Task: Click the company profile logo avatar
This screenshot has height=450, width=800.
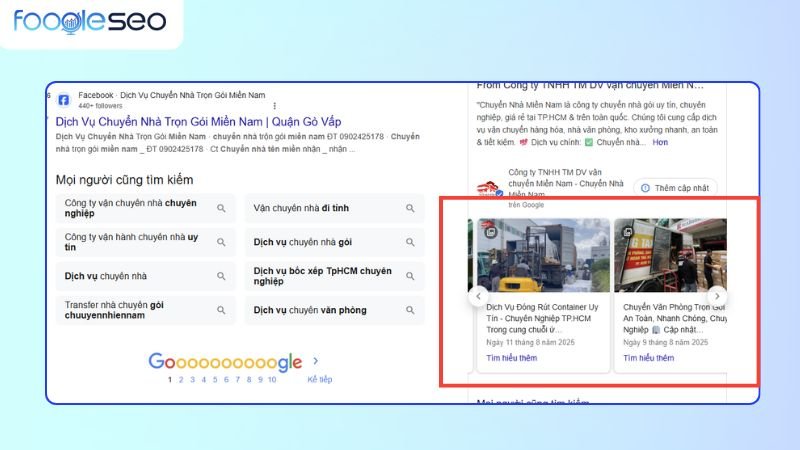Action: point(488,189)
